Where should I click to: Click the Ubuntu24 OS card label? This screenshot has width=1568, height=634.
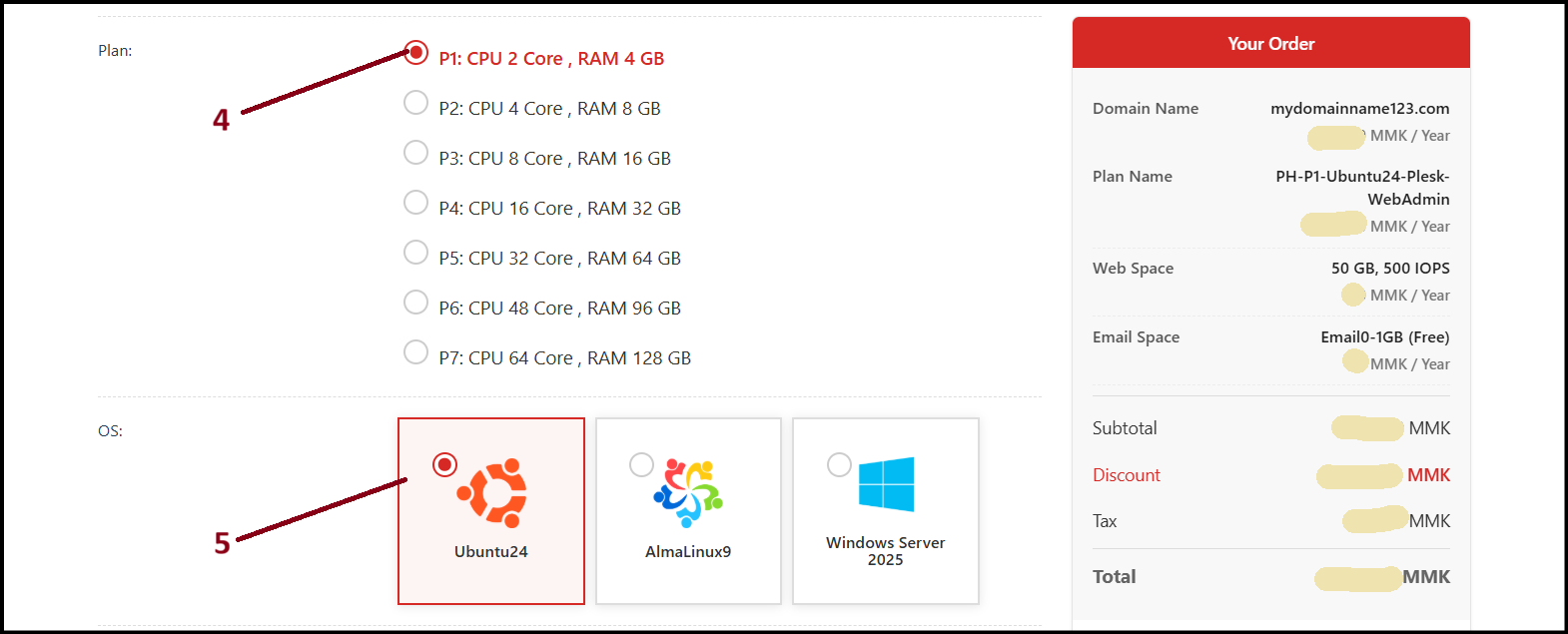491,551
